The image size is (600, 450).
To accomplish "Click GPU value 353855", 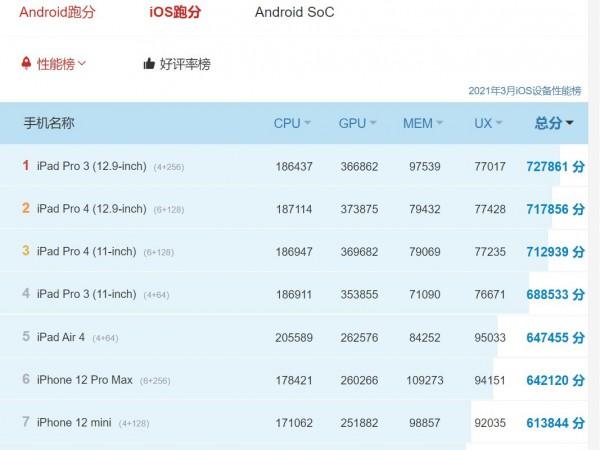I will [x=359, y=295].
